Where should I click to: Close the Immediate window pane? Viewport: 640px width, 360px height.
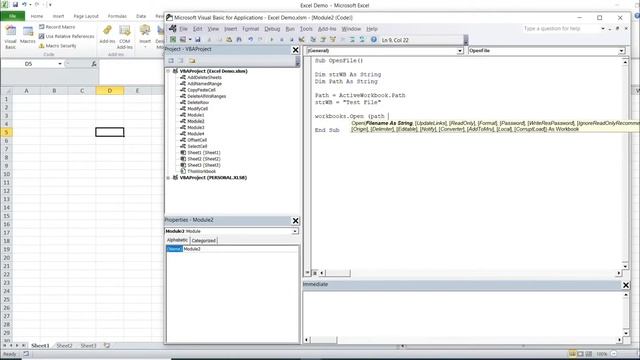[626, 285]
